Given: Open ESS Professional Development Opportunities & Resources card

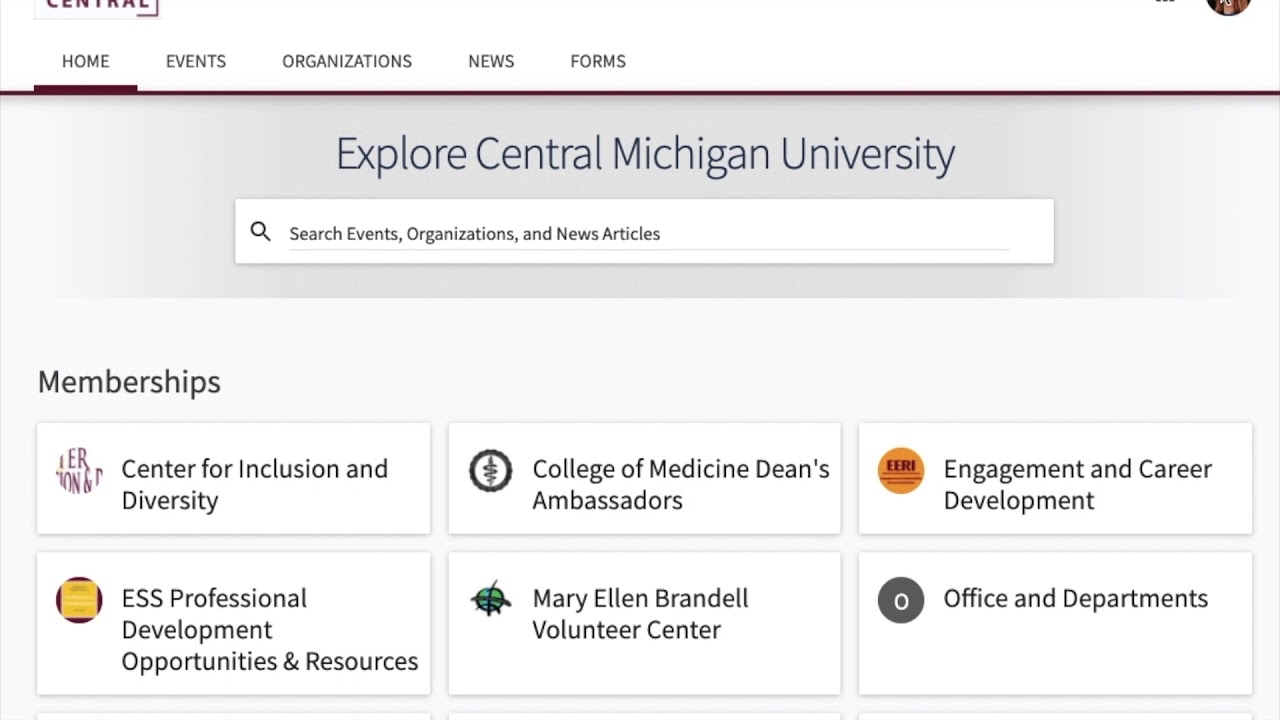Looking at the screenshot, I should click(x=233, y=623).
